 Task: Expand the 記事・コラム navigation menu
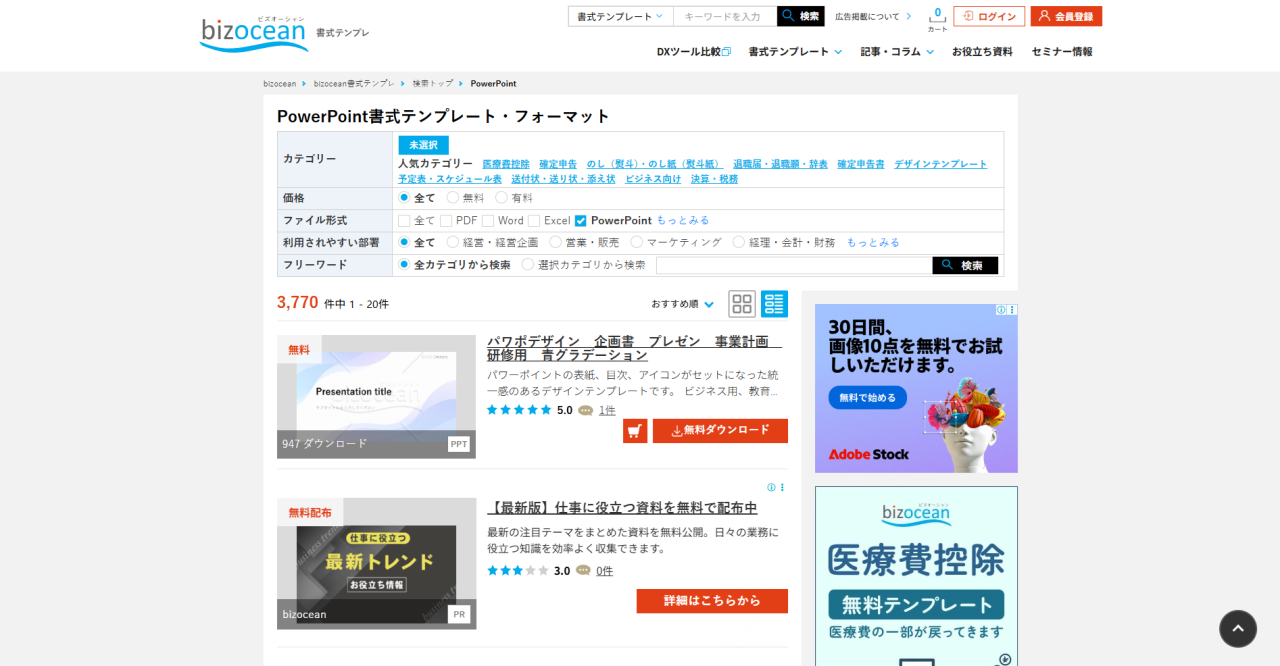click(x=897, y=52)
